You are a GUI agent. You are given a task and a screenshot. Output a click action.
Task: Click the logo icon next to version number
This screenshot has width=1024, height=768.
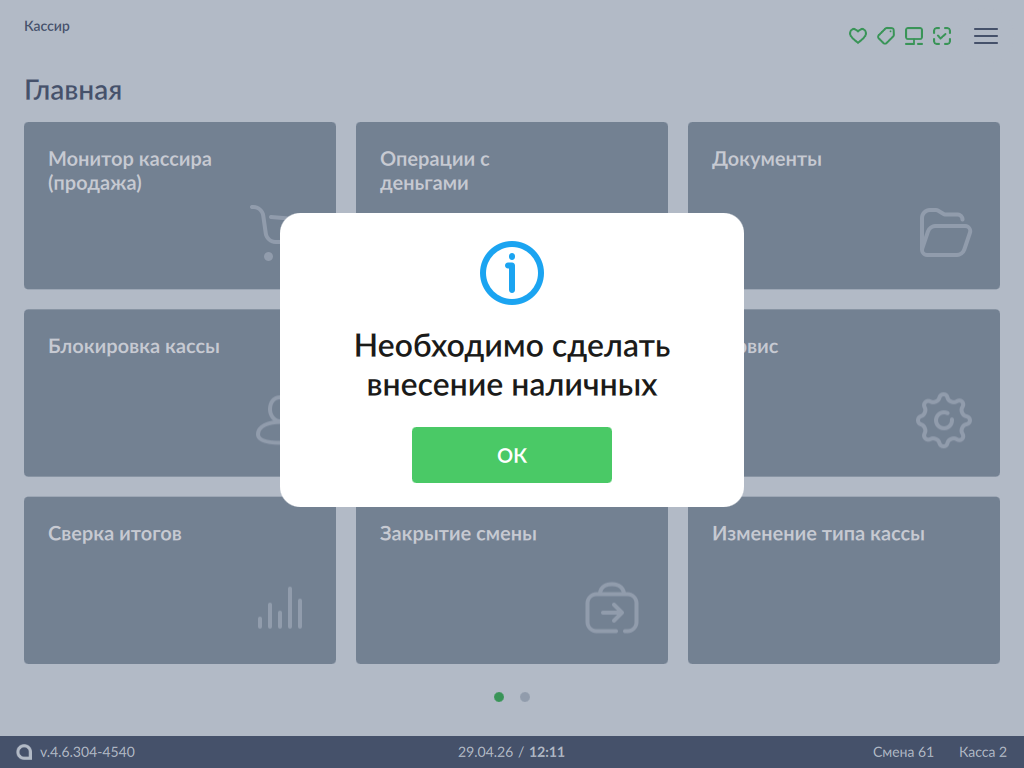pyautogui.click(x=24, y=752)
